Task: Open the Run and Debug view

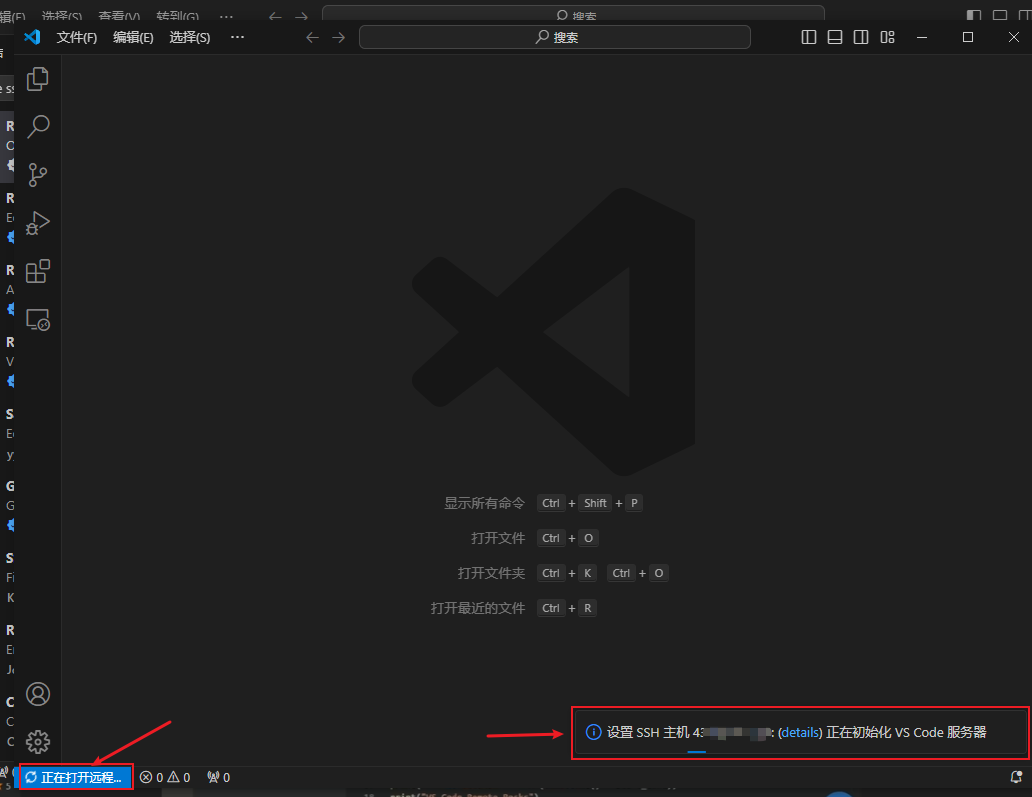Action: click(x=38, y=223)
